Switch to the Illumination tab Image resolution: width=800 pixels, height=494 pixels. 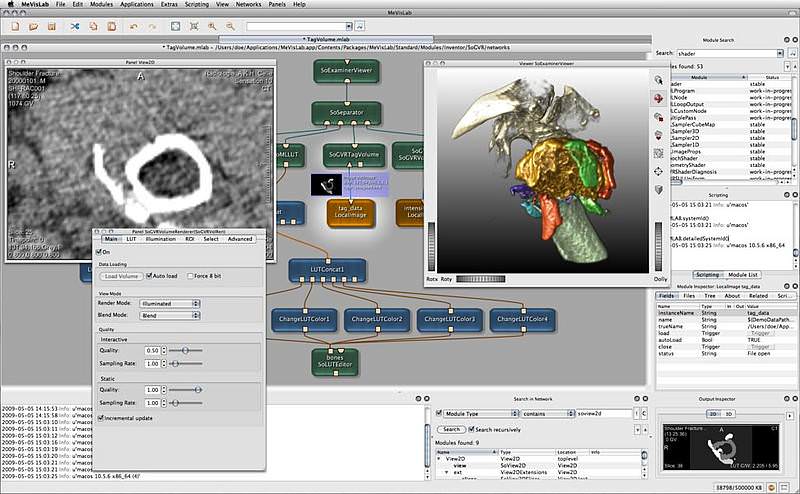[161, 239]
